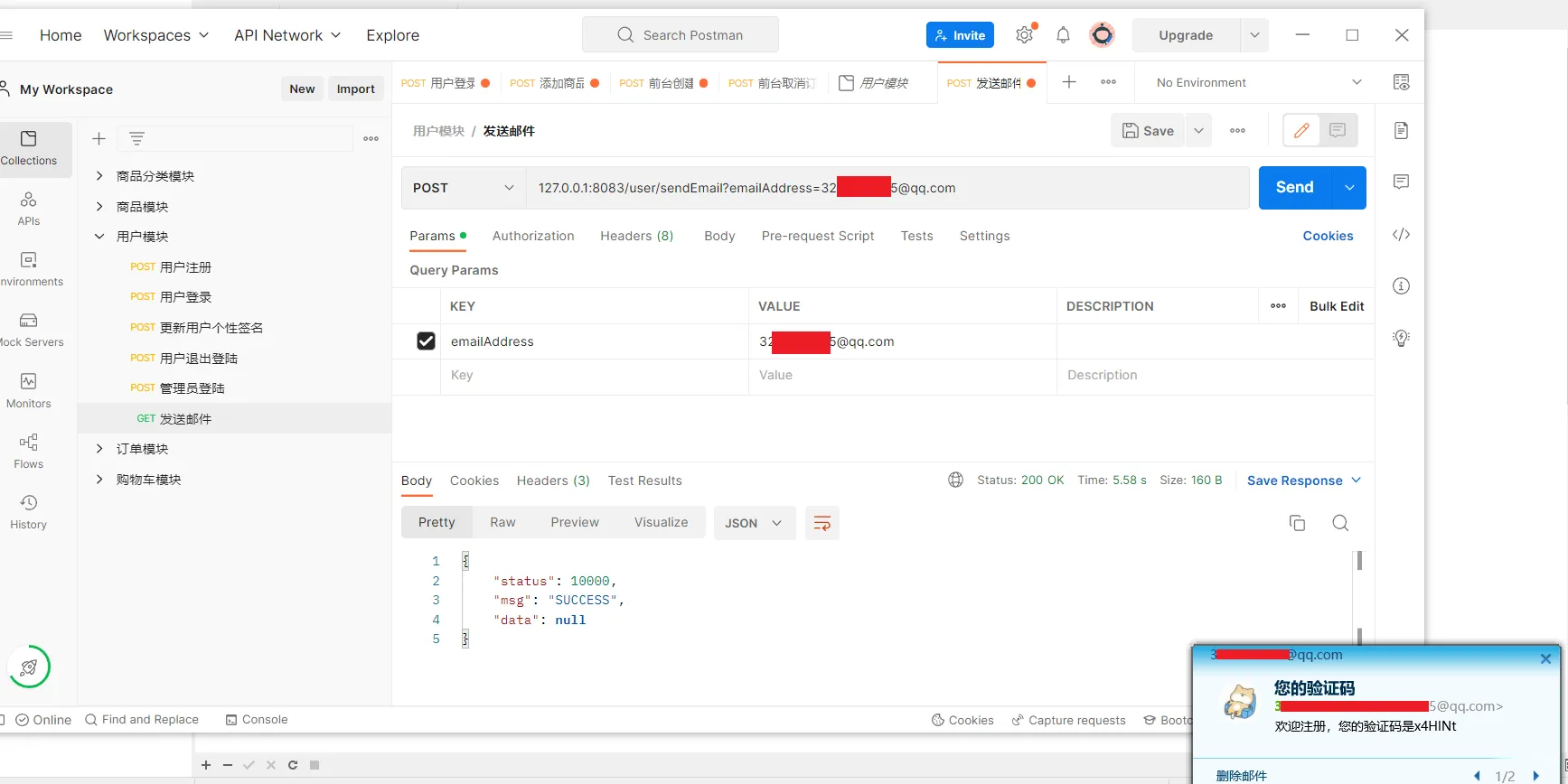Click the request URL input field
This screenshot has height=784, width=1568.
click(887, 188)
